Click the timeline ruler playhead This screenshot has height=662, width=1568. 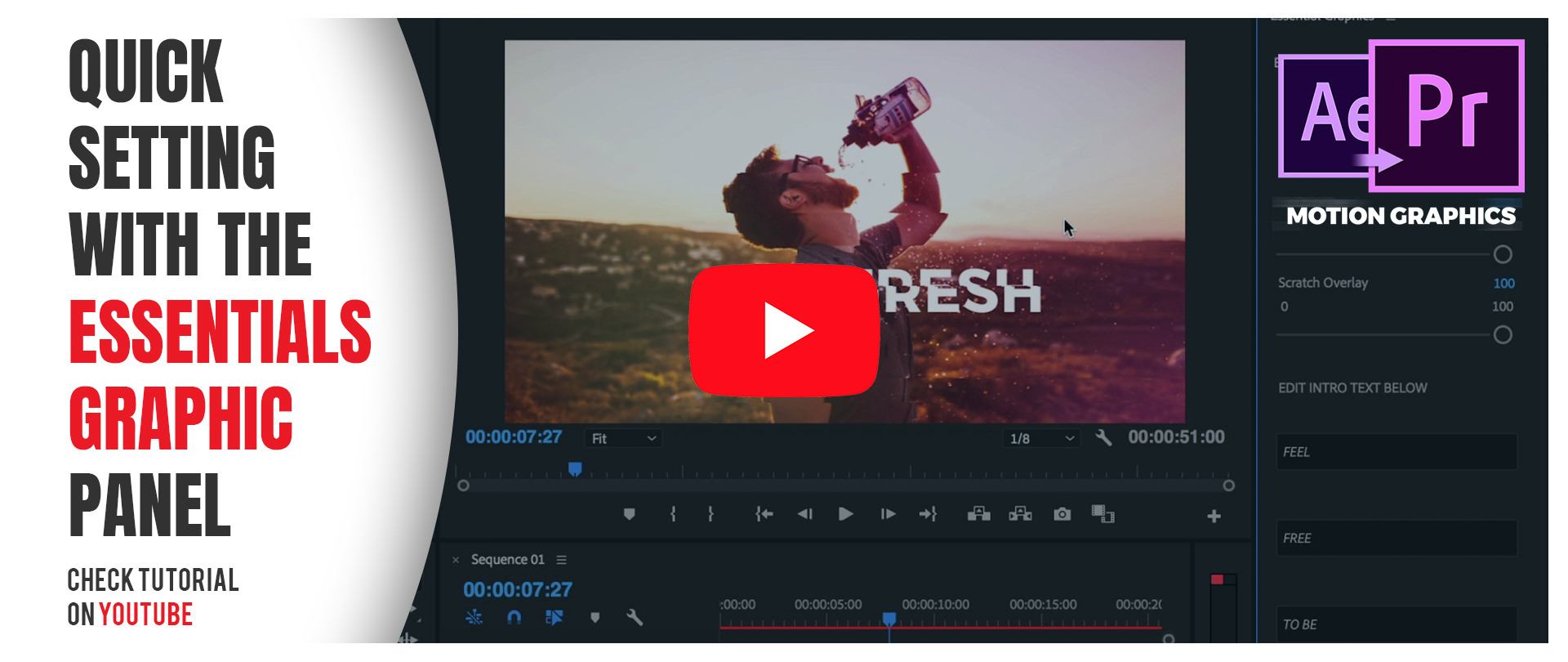[x=889, y=620]
